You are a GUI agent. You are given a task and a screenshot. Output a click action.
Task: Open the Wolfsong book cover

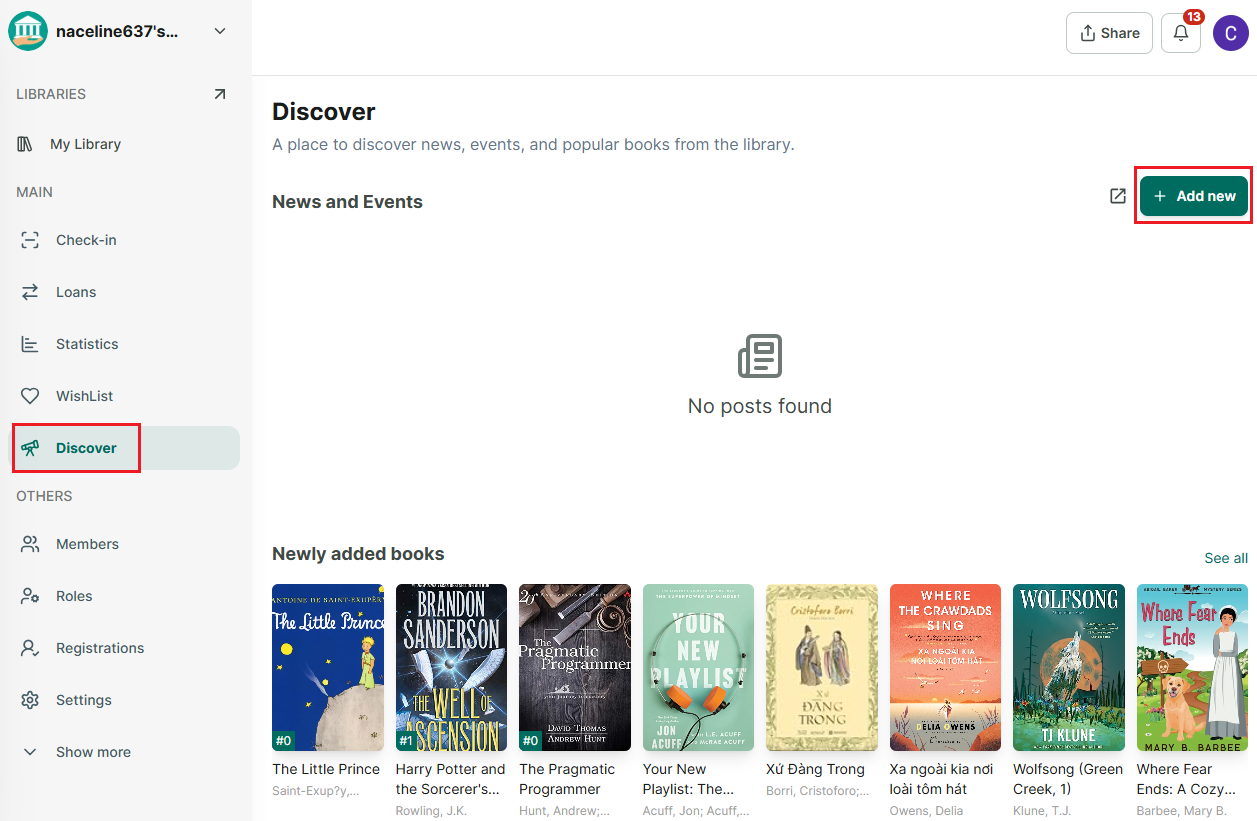click(1069, 668)
